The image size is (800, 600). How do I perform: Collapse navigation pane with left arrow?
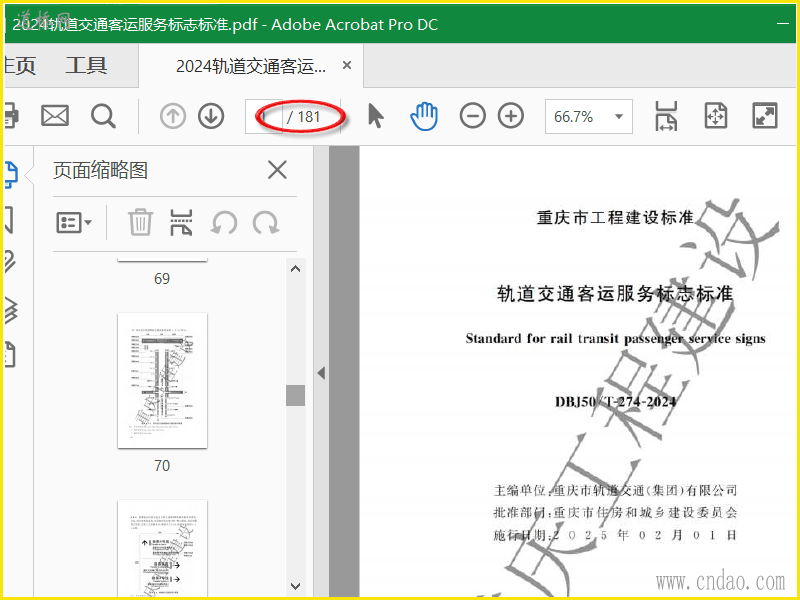321,373
